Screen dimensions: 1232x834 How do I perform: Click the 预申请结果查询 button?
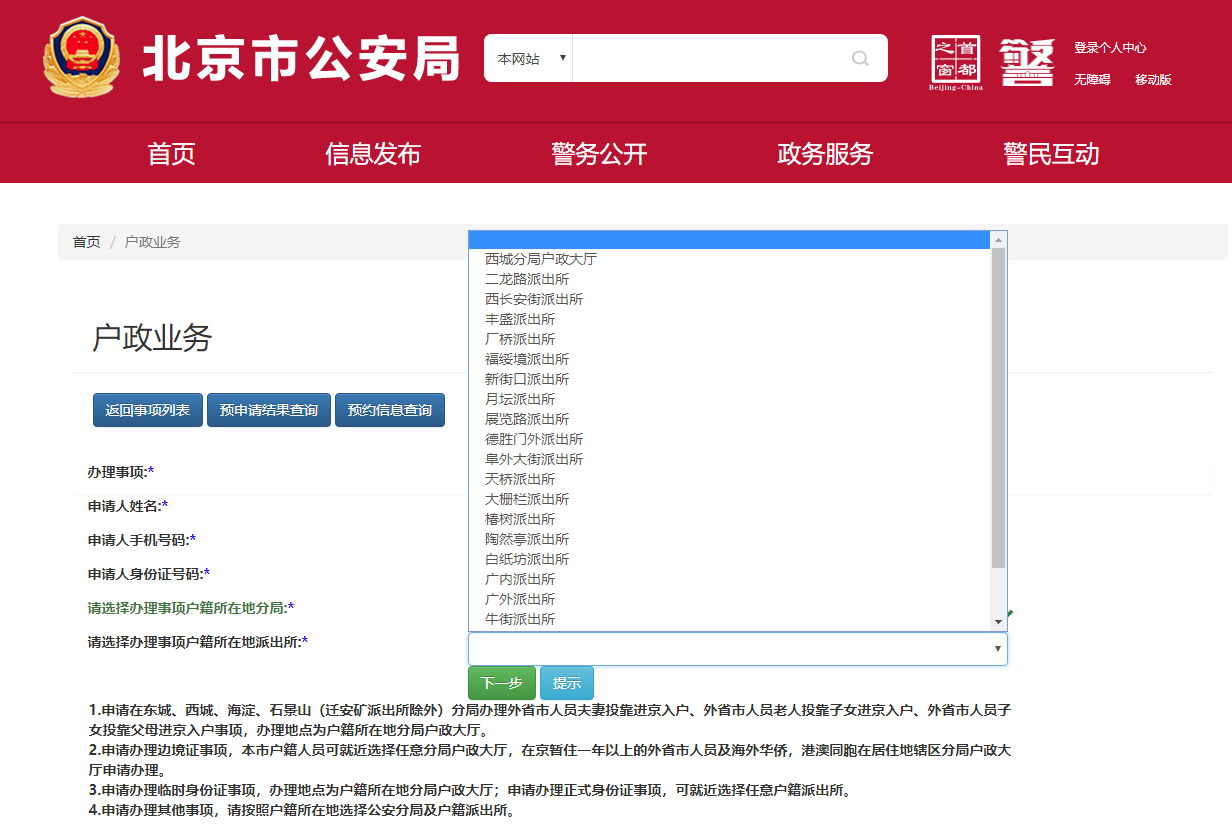[267, 409]
